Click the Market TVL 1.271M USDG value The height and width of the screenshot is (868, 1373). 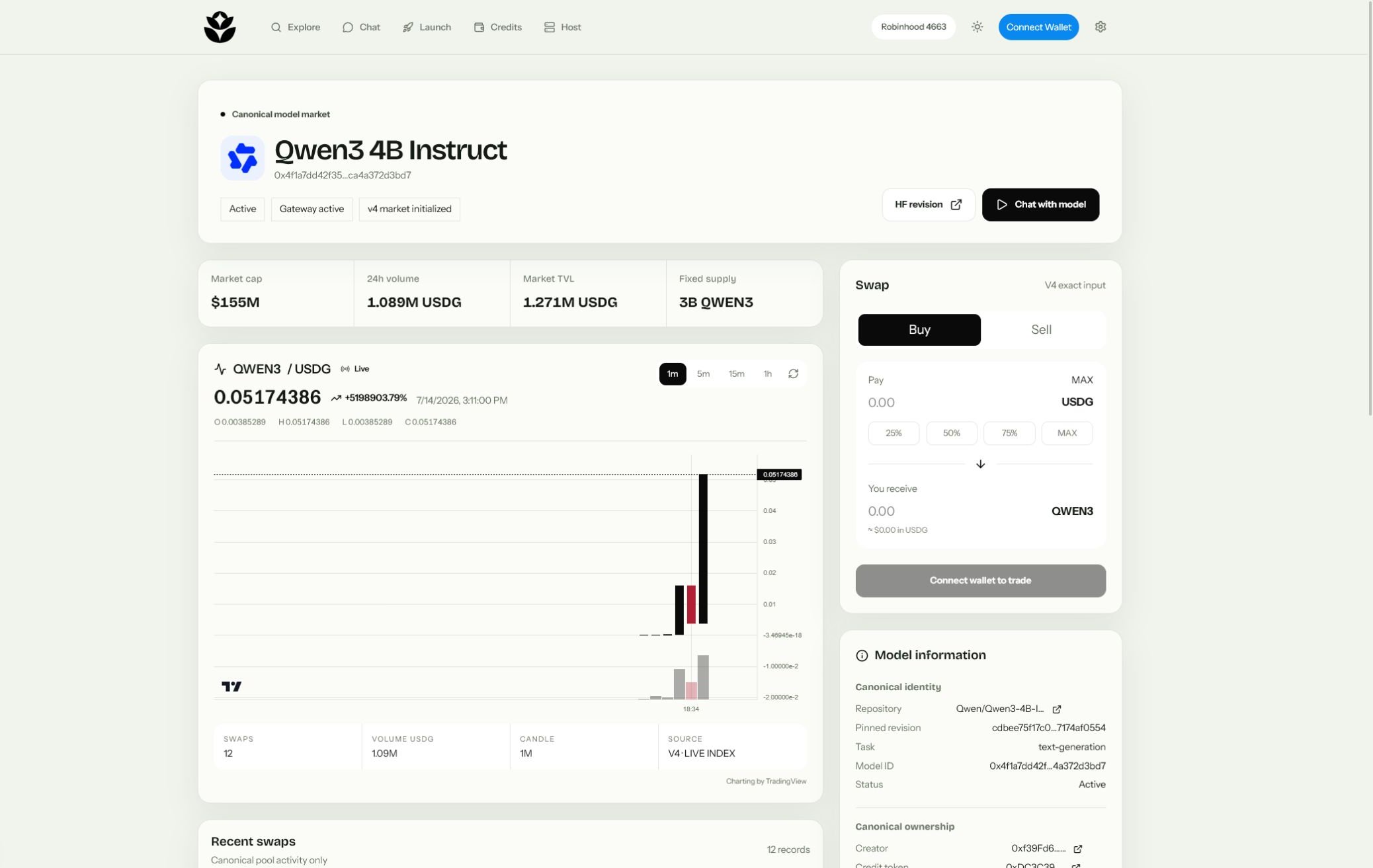[570, 303]
